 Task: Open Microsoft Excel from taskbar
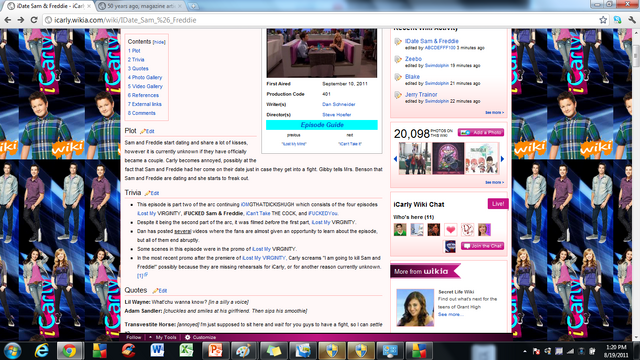(x=186, y=351)
